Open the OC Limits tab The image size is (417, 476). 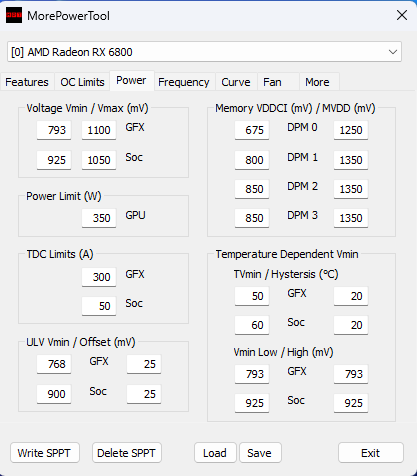pos(82,82)
